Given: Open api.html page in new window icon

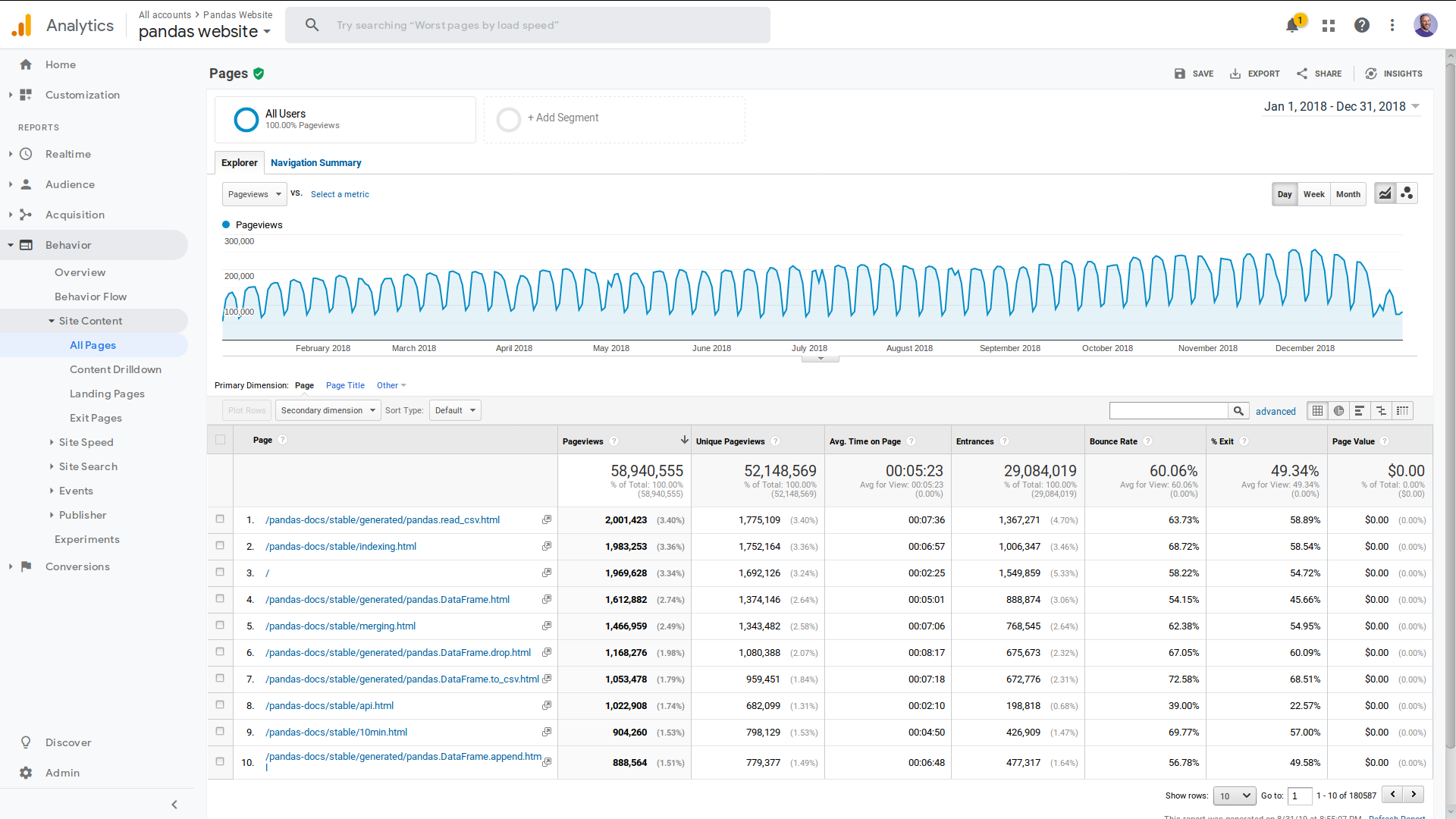Looking at the screenshot, I should coord(547,705).
